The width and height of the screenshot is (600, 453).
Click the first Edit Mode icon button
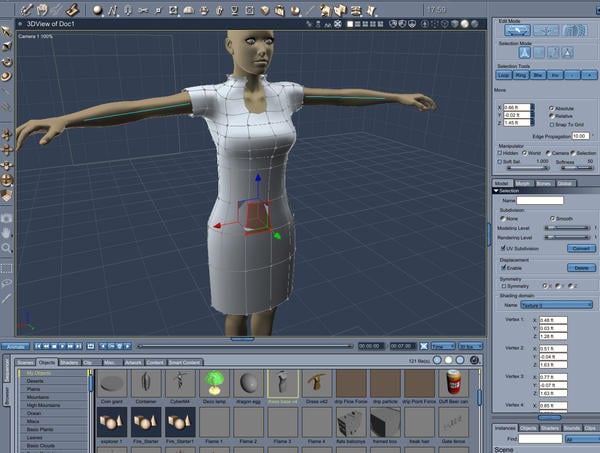pyautogui.click(x=517, y=30)
